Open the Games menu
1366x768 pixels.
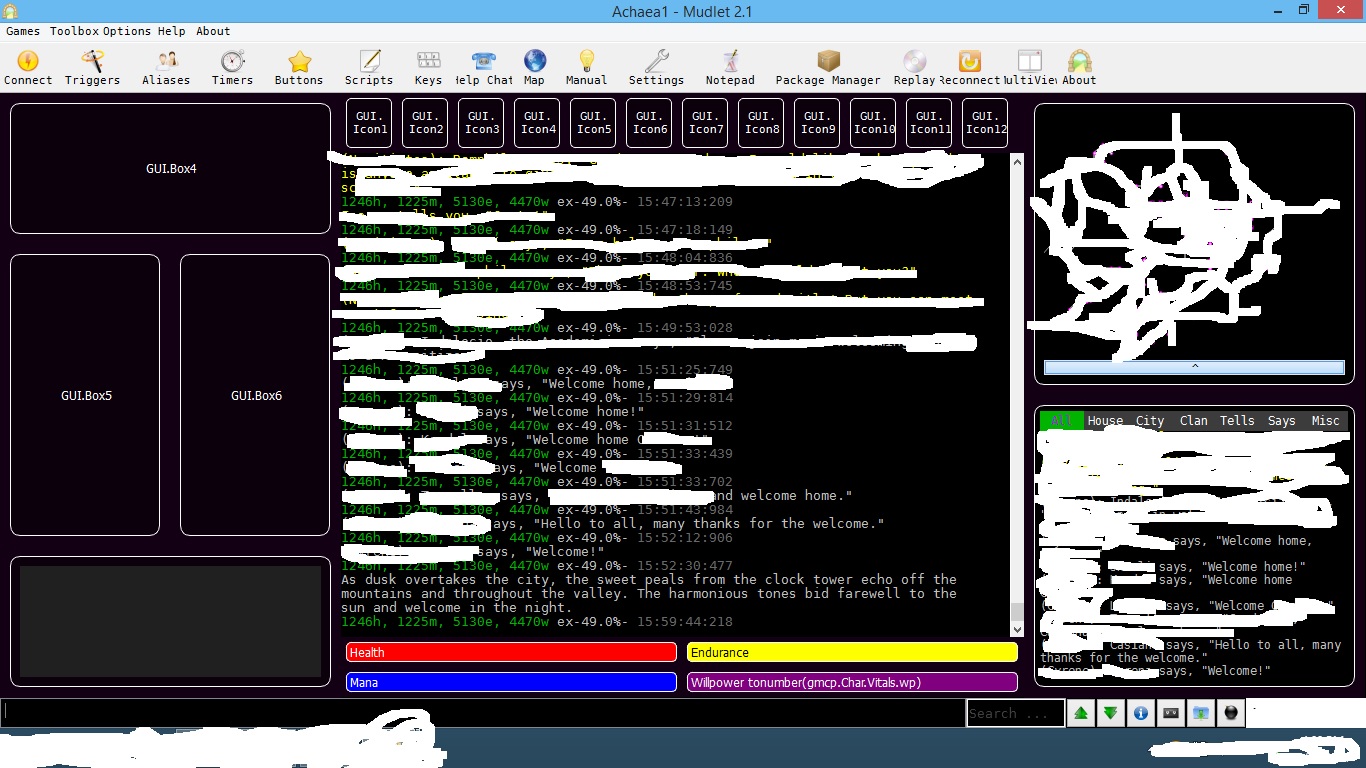click(x=23, y=31)
